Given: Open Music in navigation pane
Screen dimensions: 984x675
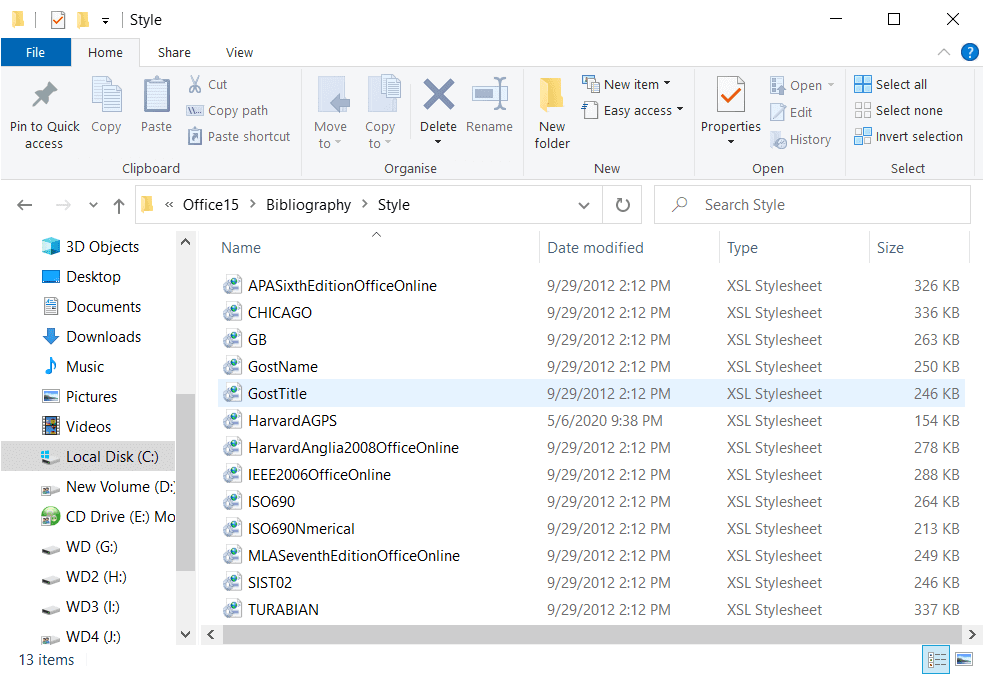Looking at the screenshot, I should click(x=73, y=367).
